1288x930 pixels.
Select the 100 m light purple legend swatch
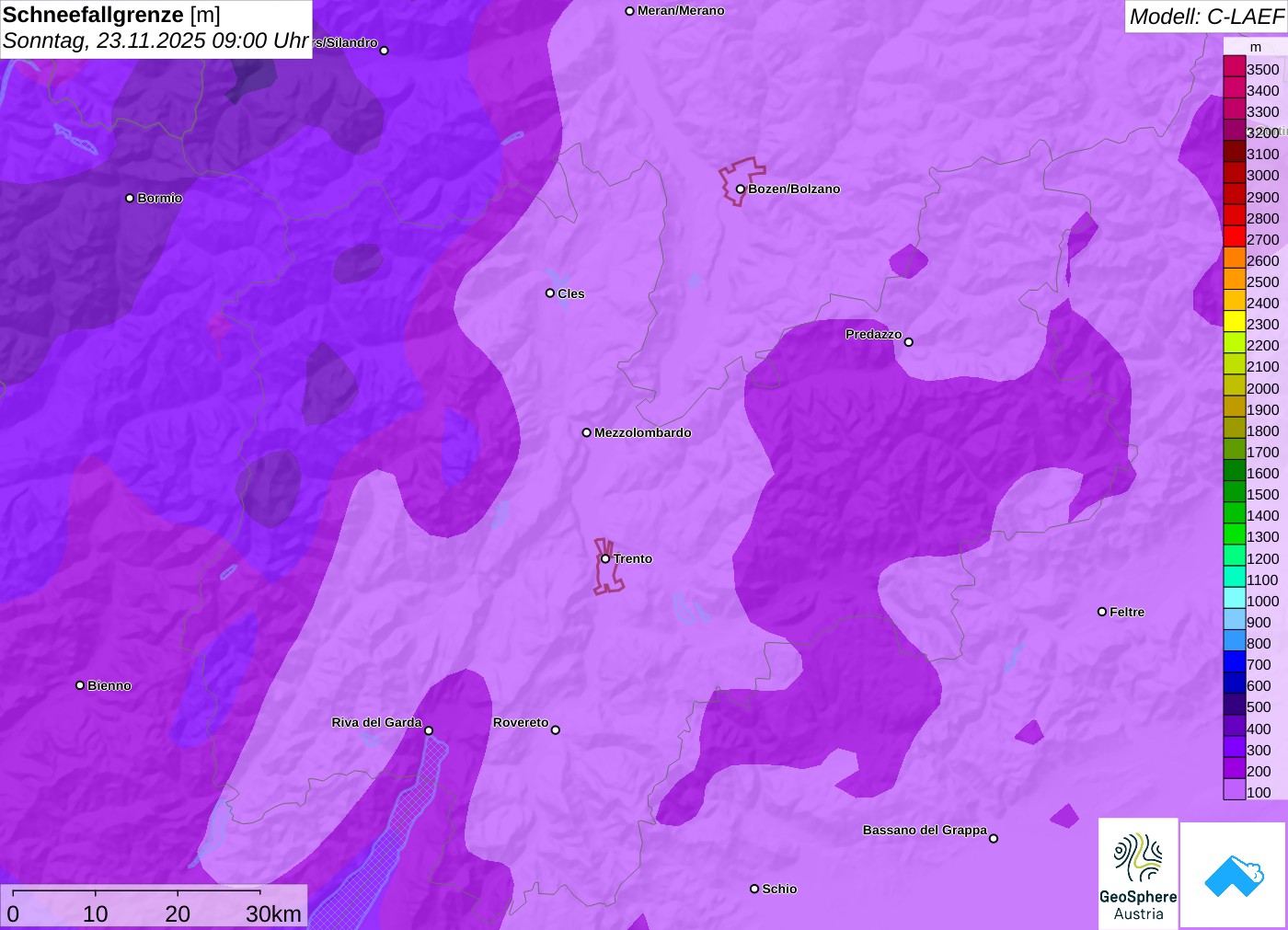point(1234,789)
